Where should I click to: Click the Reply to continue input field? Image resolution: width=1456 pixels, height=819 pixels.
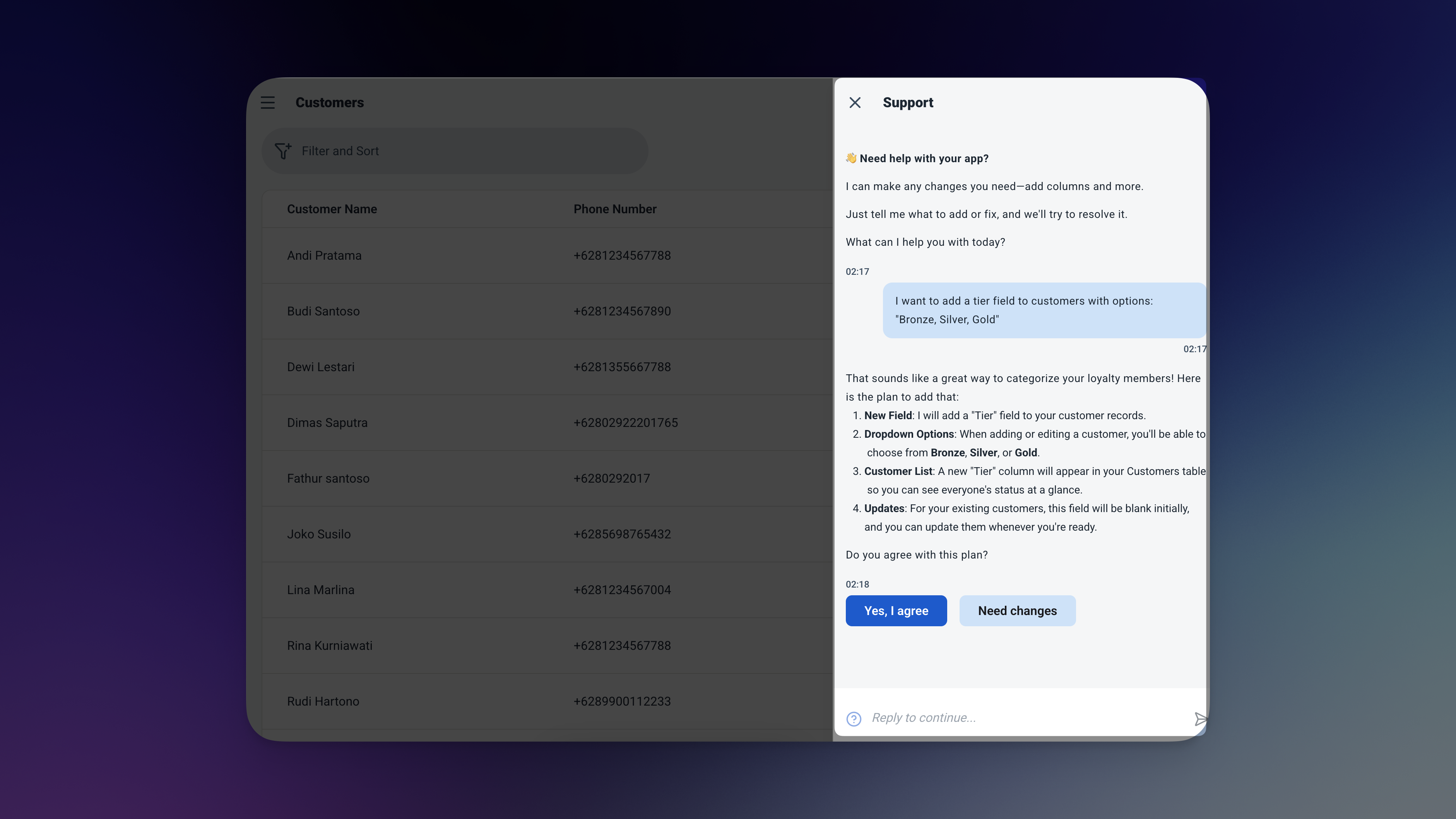[961, 717]
